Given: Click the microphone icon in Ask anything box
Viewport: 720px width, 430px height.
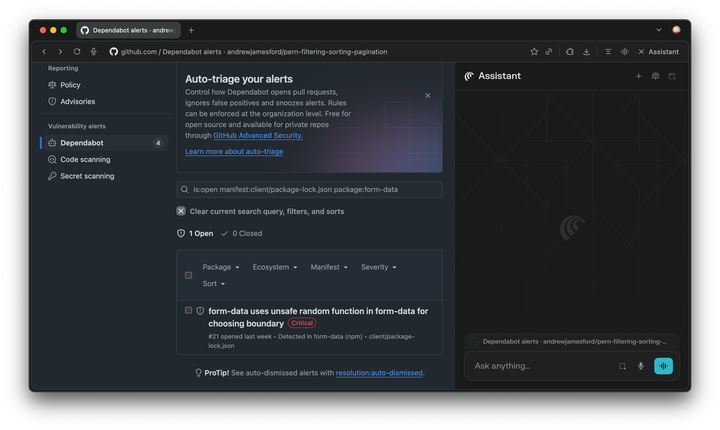Looking at the screenshot, I should pos(641,366).
